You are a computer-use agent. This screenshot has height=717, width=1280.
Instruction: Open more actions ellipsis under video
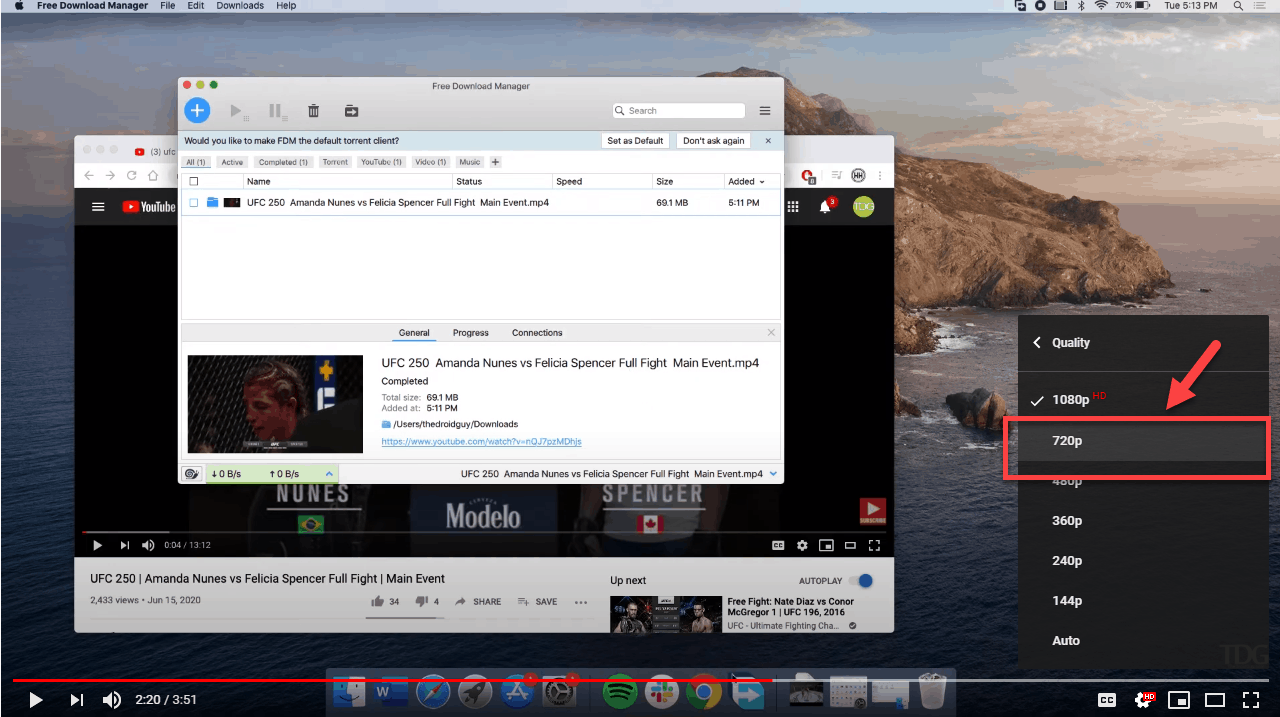coord(581,602)
